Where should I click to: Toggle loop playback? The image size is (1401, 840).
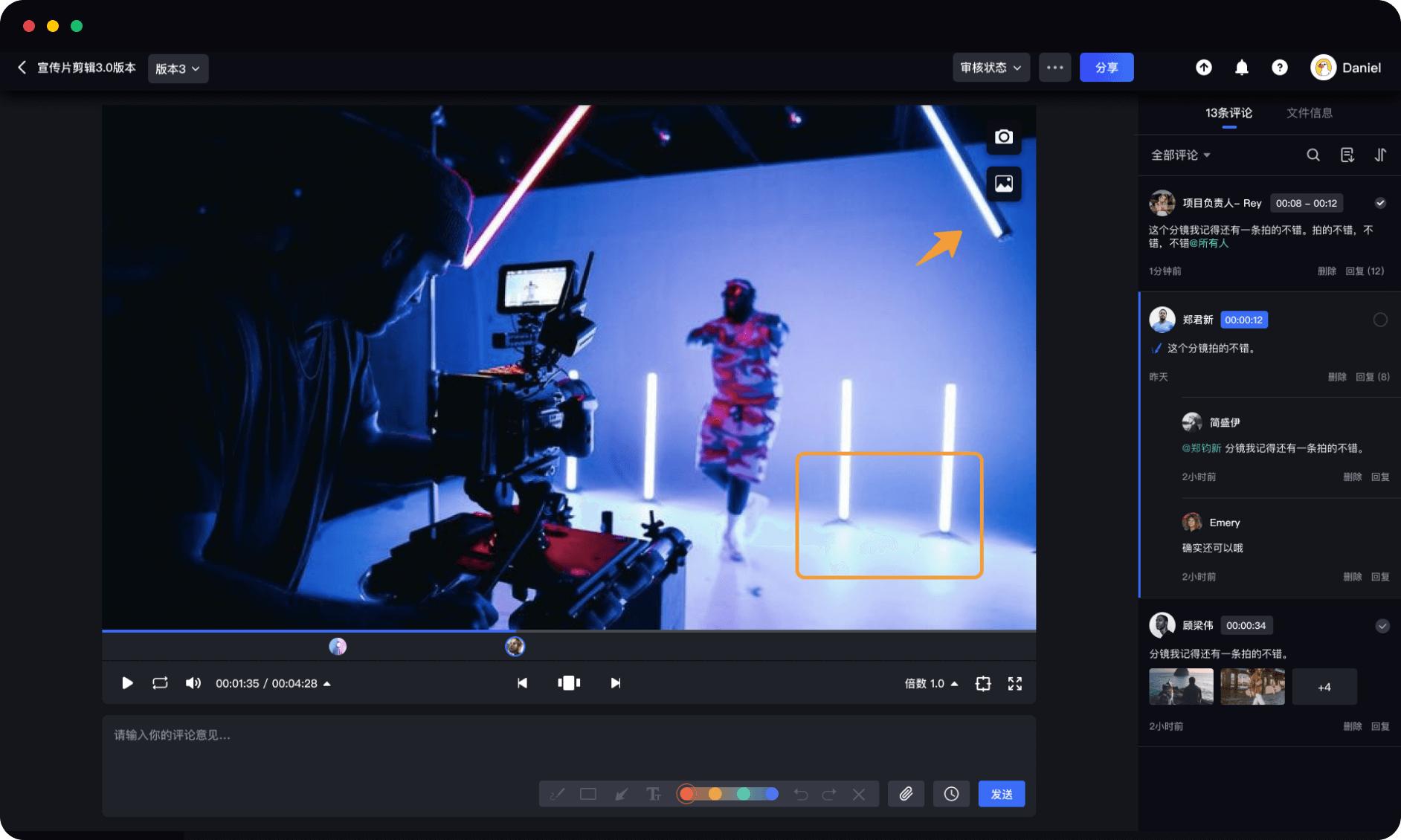(160, 683)
